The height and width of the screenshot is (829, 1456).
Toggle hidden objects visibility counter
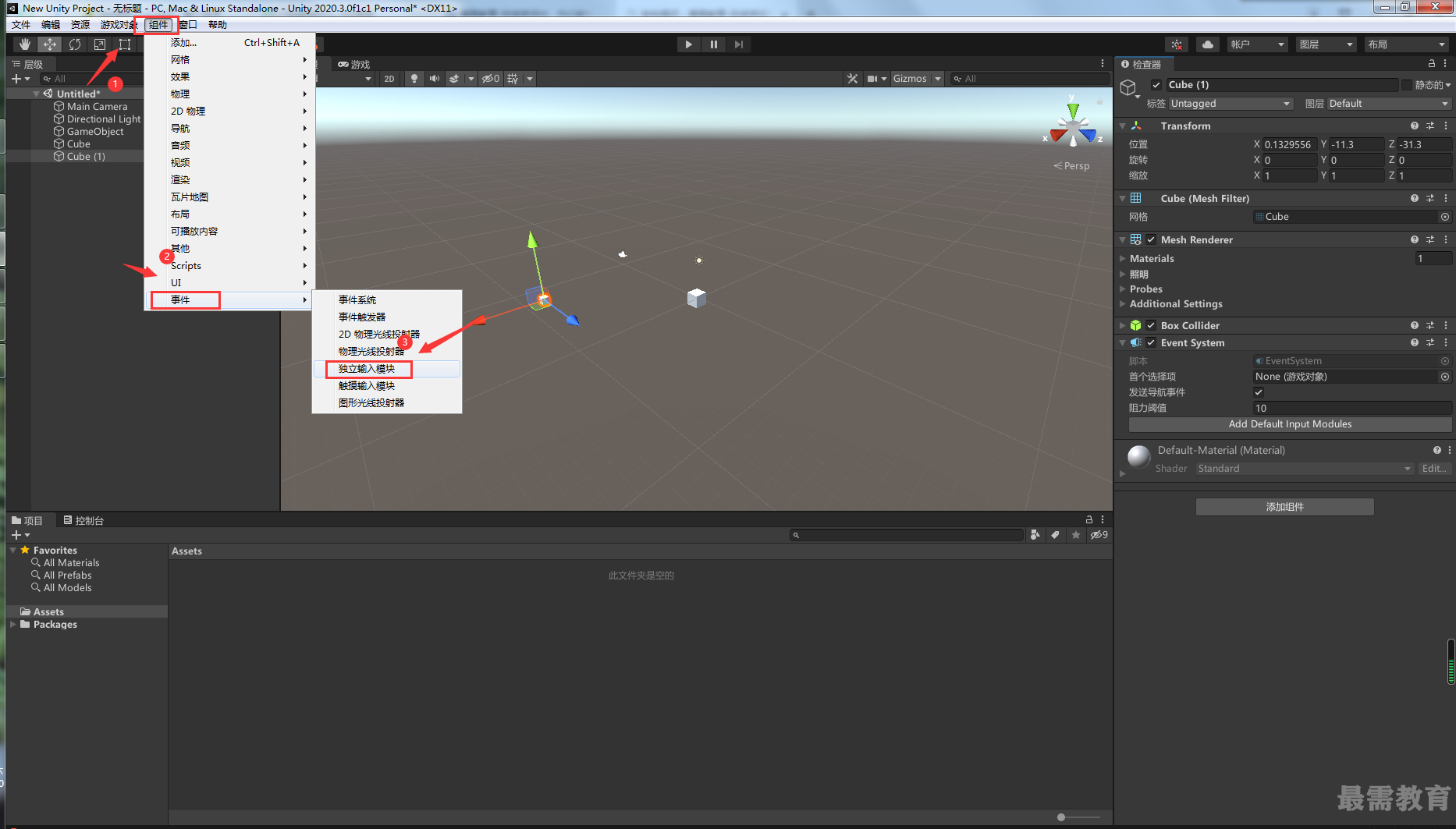[x=490, y=79]
